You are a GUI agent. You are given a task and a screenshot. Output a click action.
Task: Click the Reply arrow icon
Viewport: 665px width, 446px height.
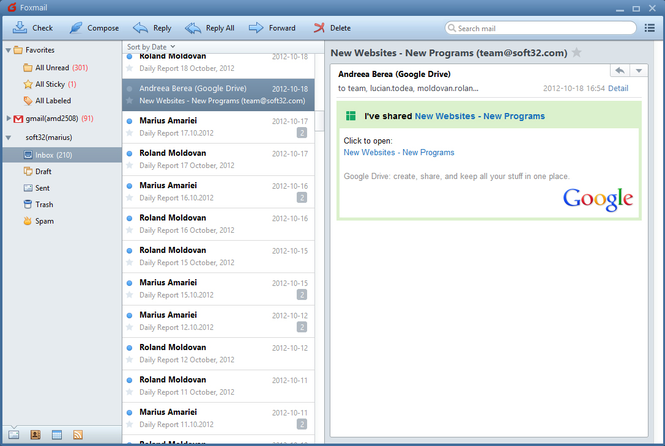(140, 28)
